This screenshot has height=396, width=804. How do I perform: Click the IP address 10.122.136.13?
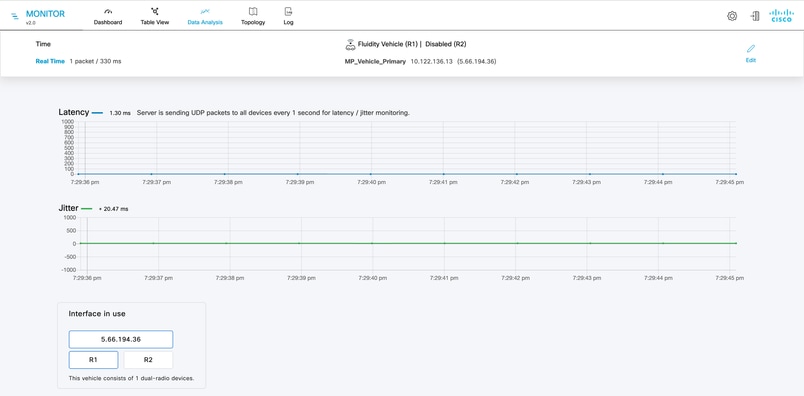(x=432, y=62)
